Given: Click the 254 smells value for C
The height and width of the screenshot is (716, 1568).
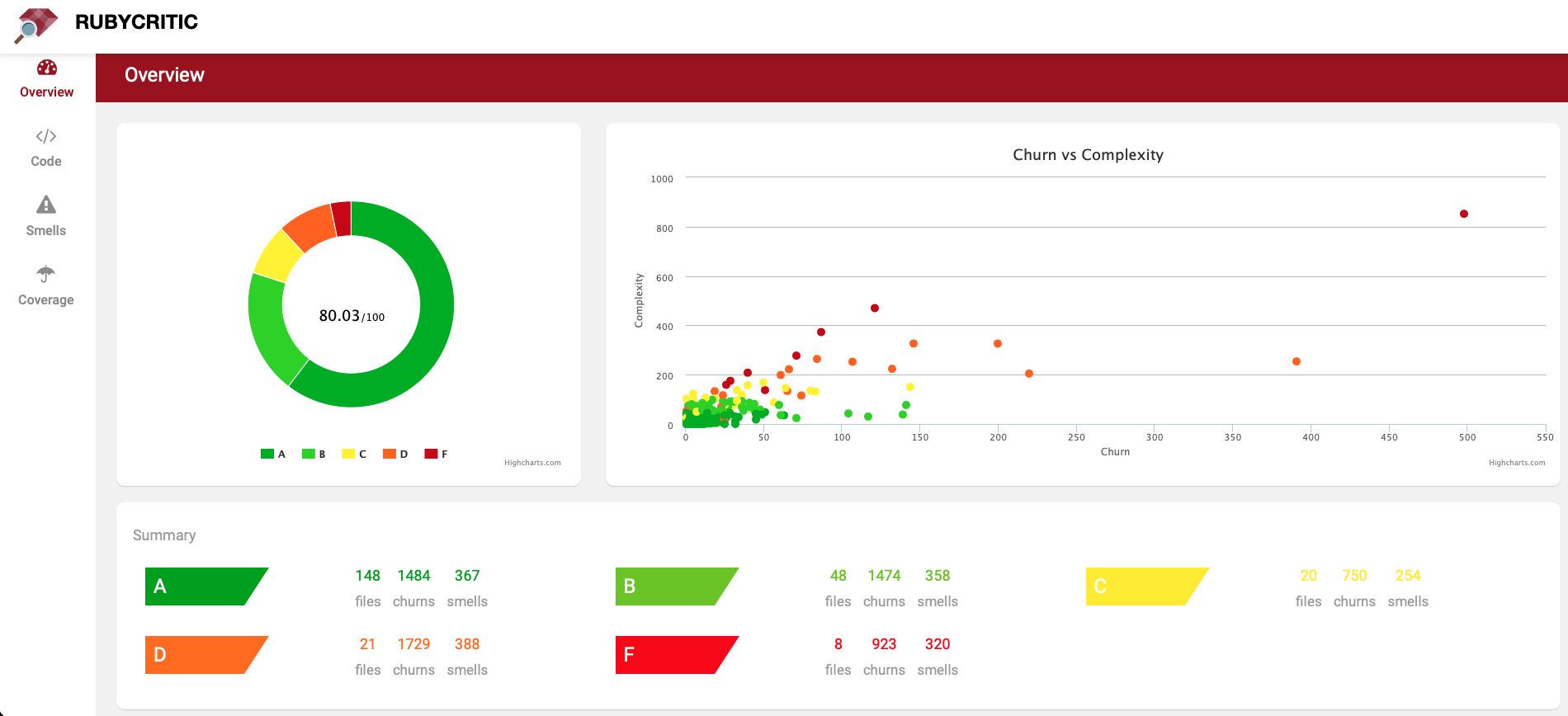Looking at the screenshot, I should click(x=1408, y=576).
